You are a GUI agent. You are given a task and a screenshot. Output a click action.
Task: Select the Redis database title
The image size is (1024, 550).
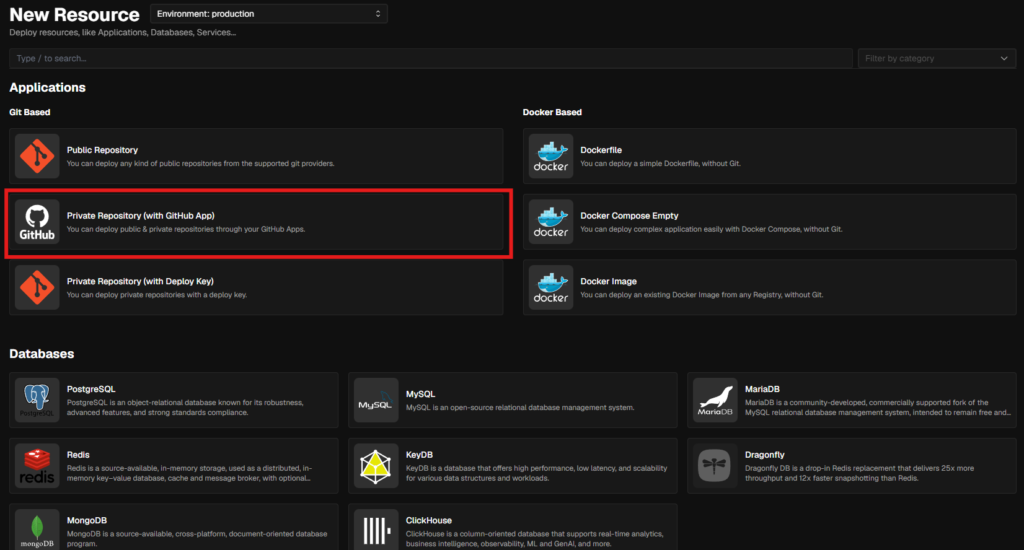[x=78, y=455]
